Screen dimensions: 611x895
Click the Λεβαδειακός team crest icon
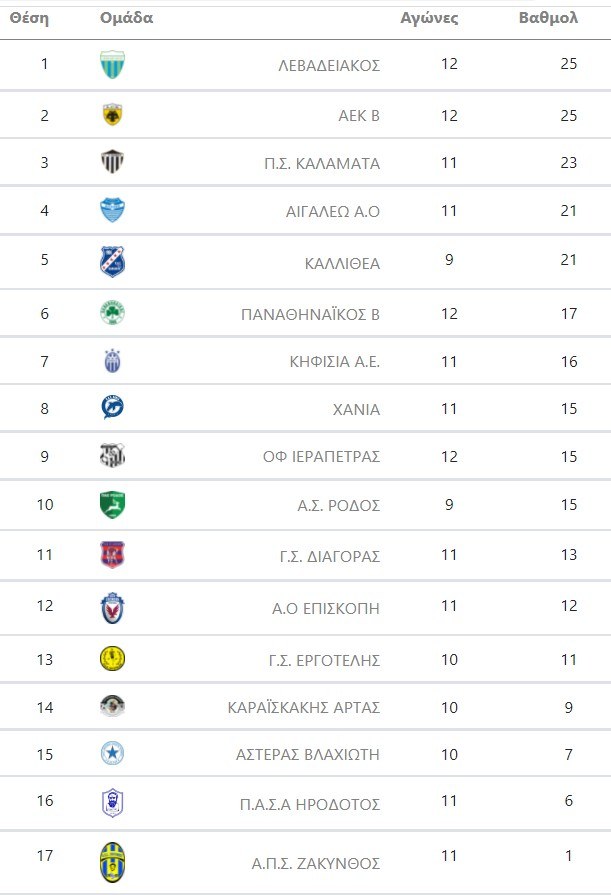click(x=113, y=65)
